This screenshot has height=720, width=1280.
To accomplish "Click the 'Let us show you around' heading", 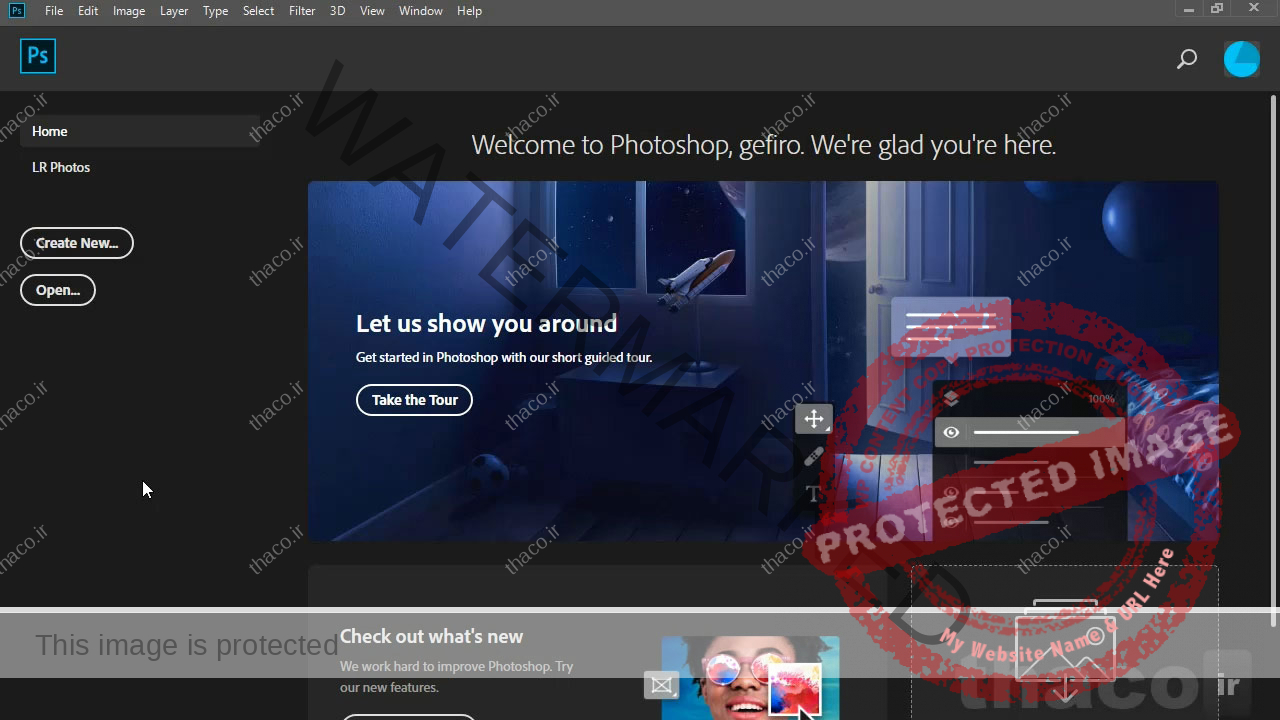I will pos(486,323).
